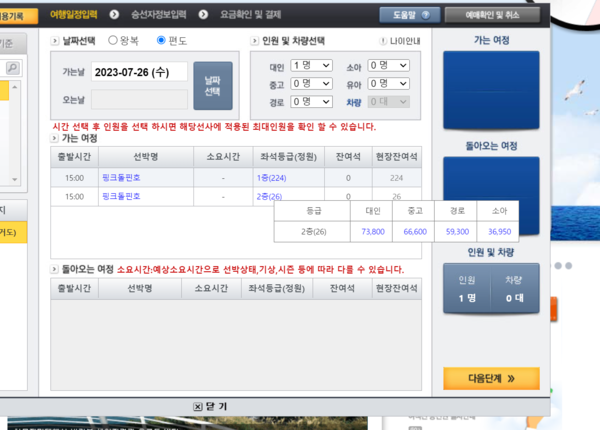Click the 소아 fare 36,950
The height and width of the screenshot is (430, 600).
499,231
